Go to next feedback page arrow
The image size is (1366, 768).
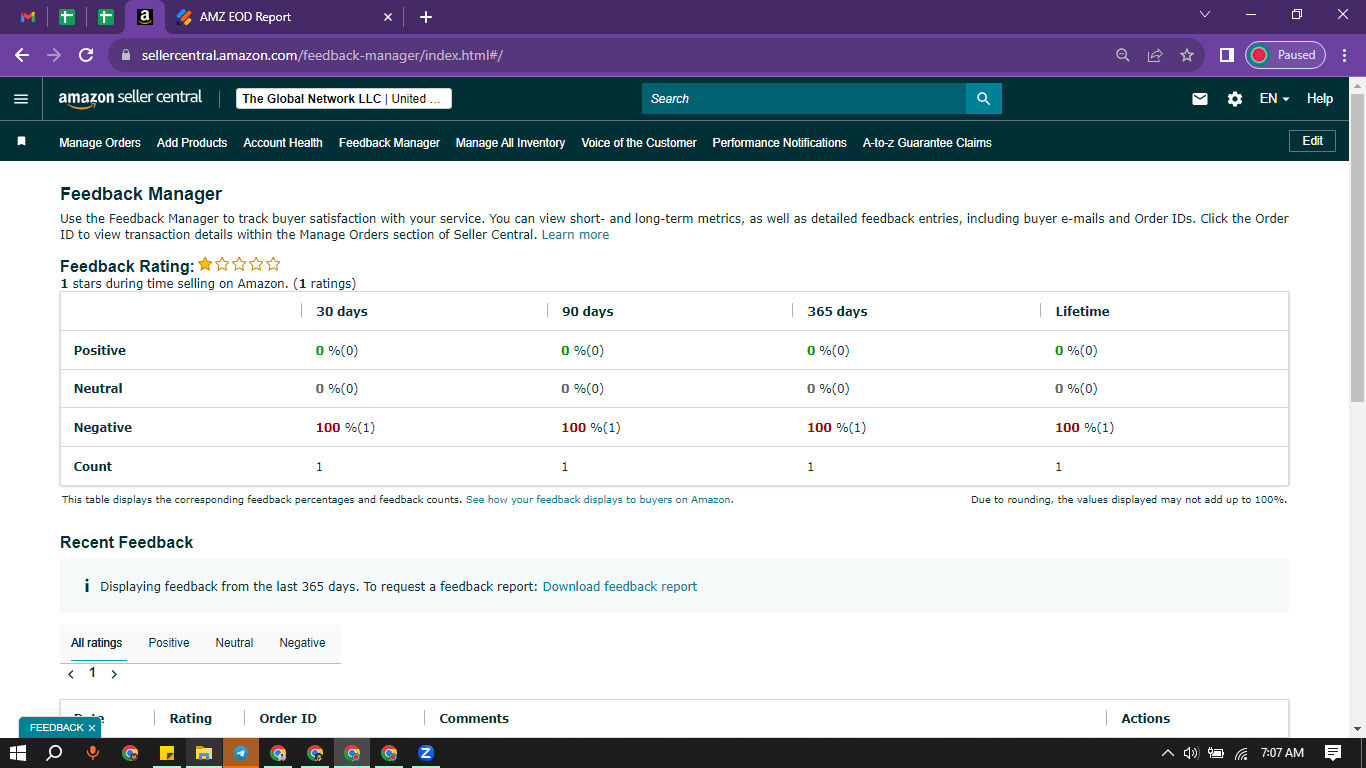click(114, 674)
